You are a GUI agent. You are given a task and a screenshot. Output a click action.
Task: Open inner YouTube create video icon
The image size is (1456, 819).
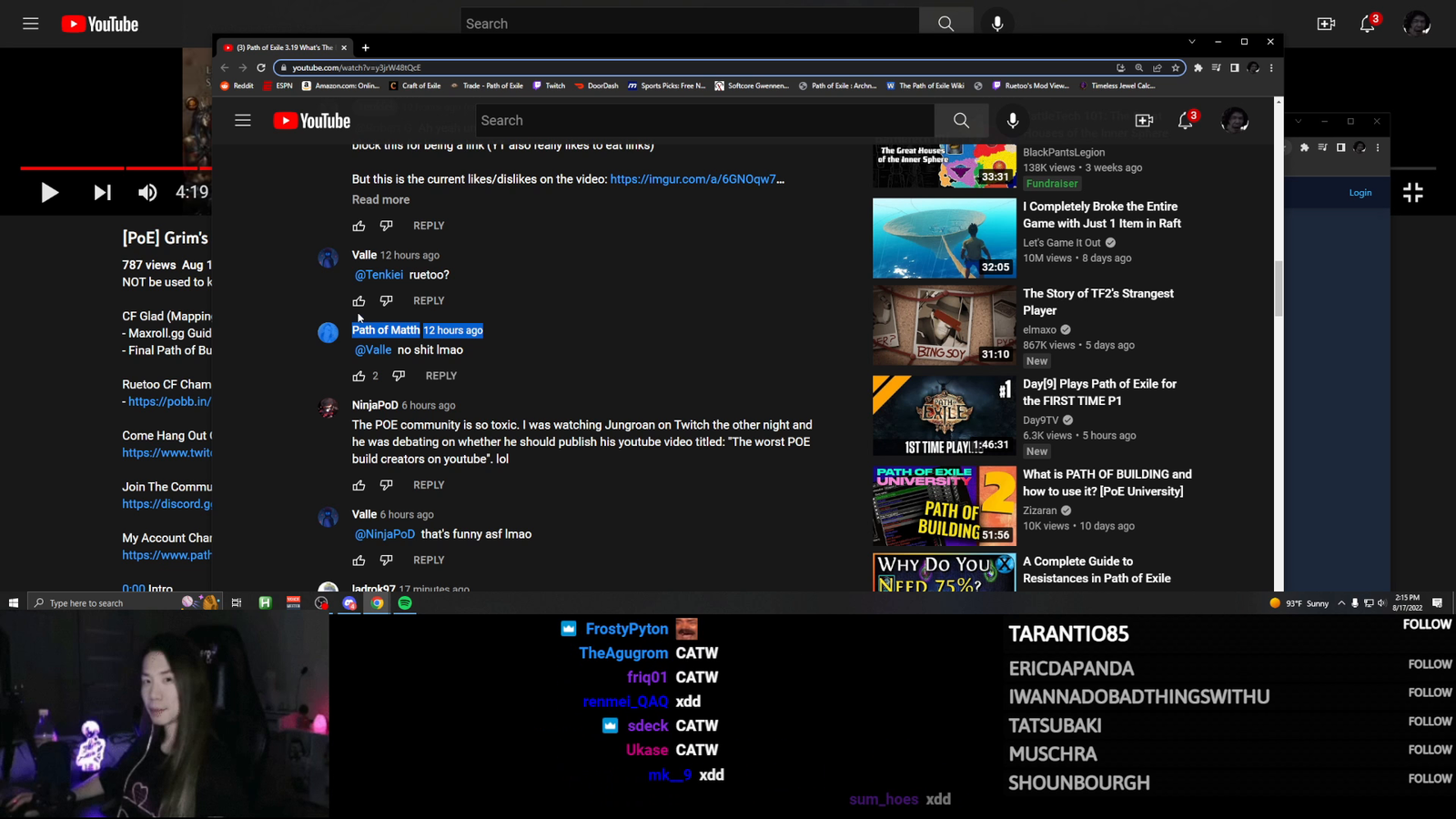pyautogui.click(x=1144, y=120)
